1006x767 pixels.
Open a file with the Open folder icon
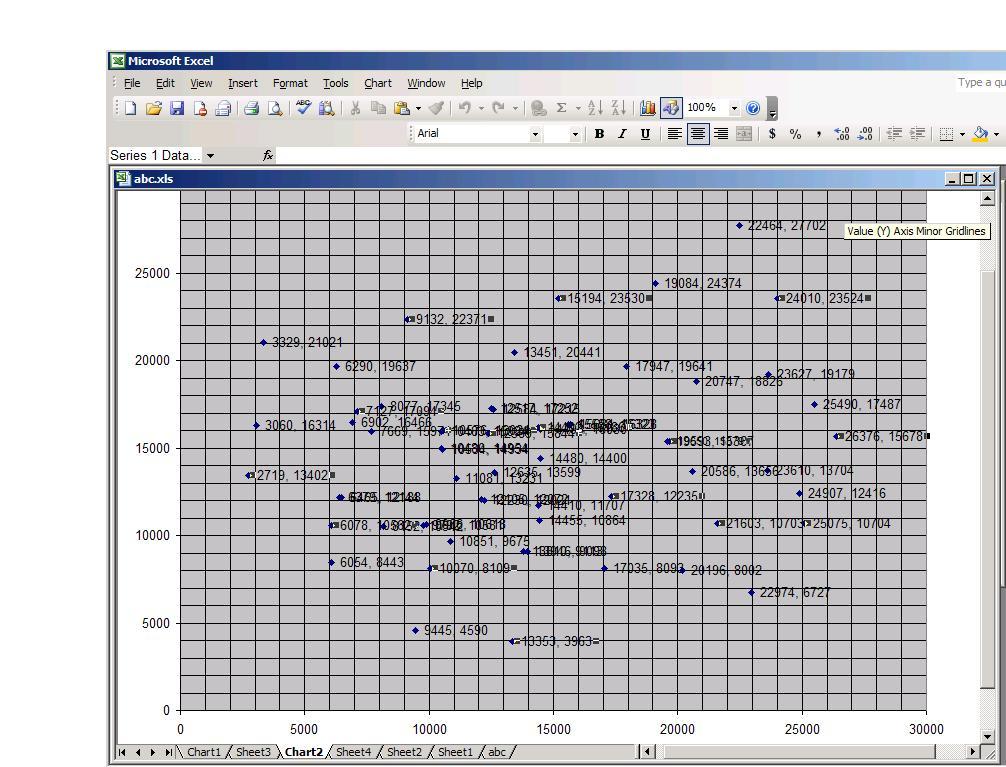[153, 108]
